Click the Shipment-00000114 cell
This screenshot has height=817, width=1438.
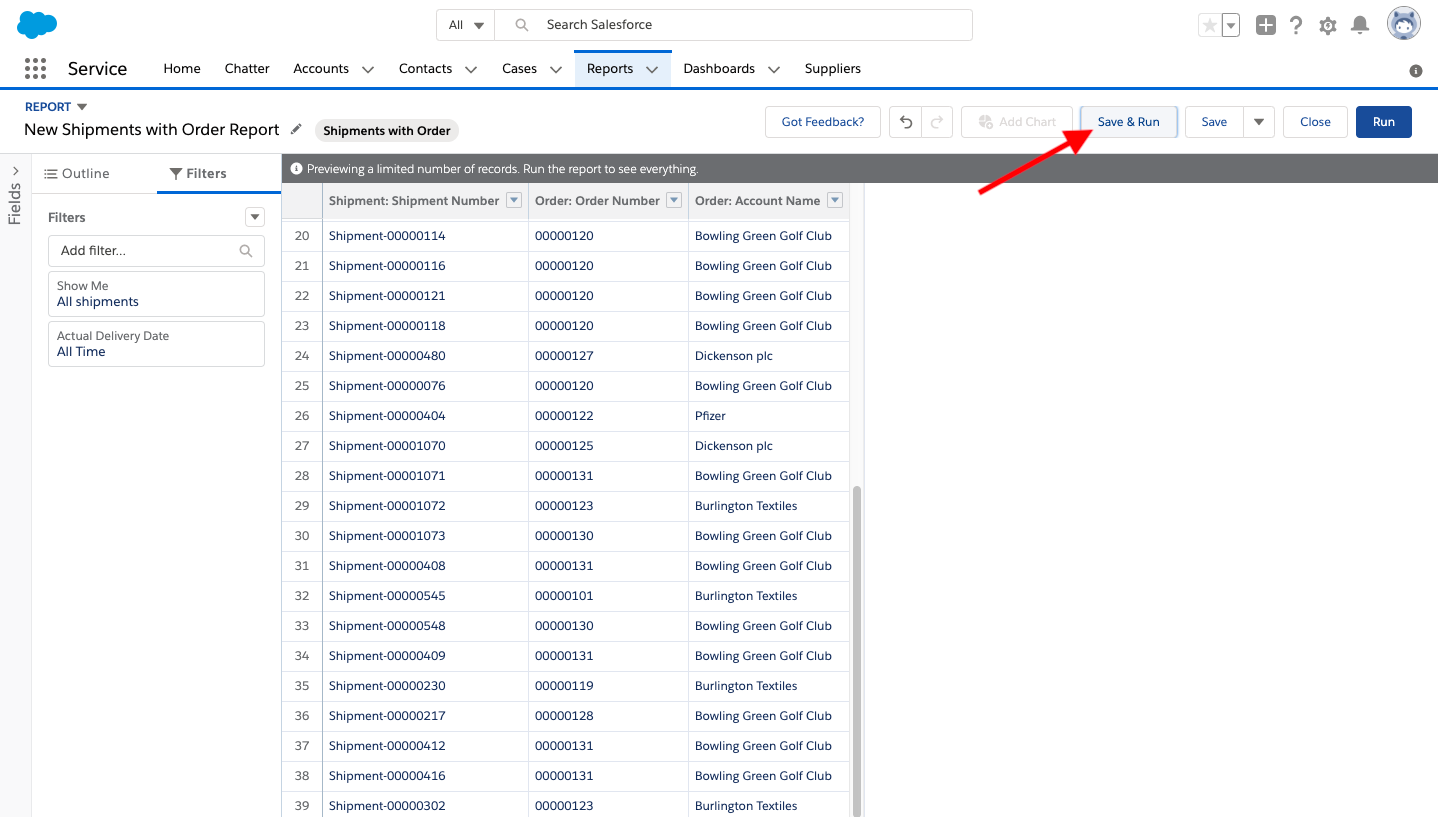pos(426,236)
